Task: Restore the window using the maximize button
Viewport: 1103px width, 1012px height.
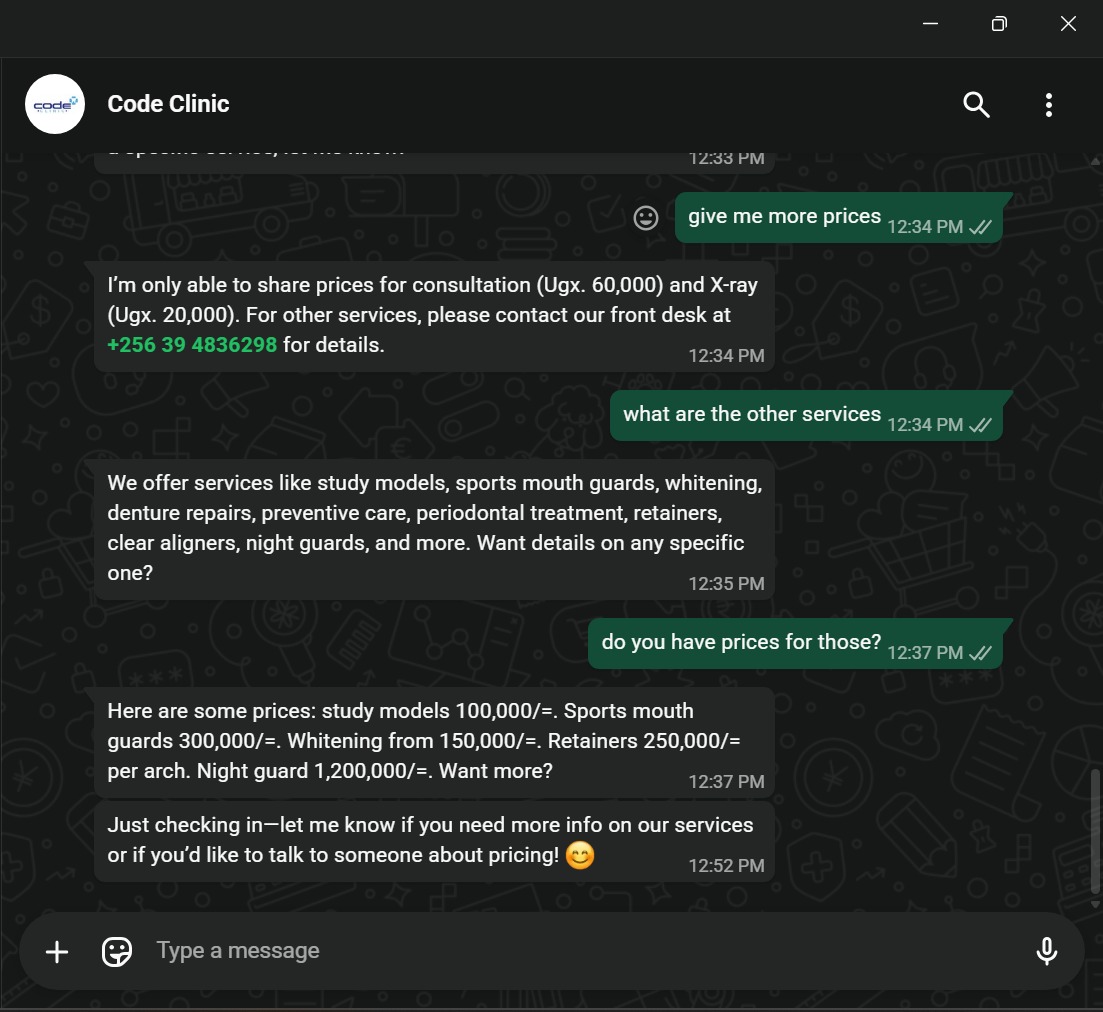Action: click(999, 23)
